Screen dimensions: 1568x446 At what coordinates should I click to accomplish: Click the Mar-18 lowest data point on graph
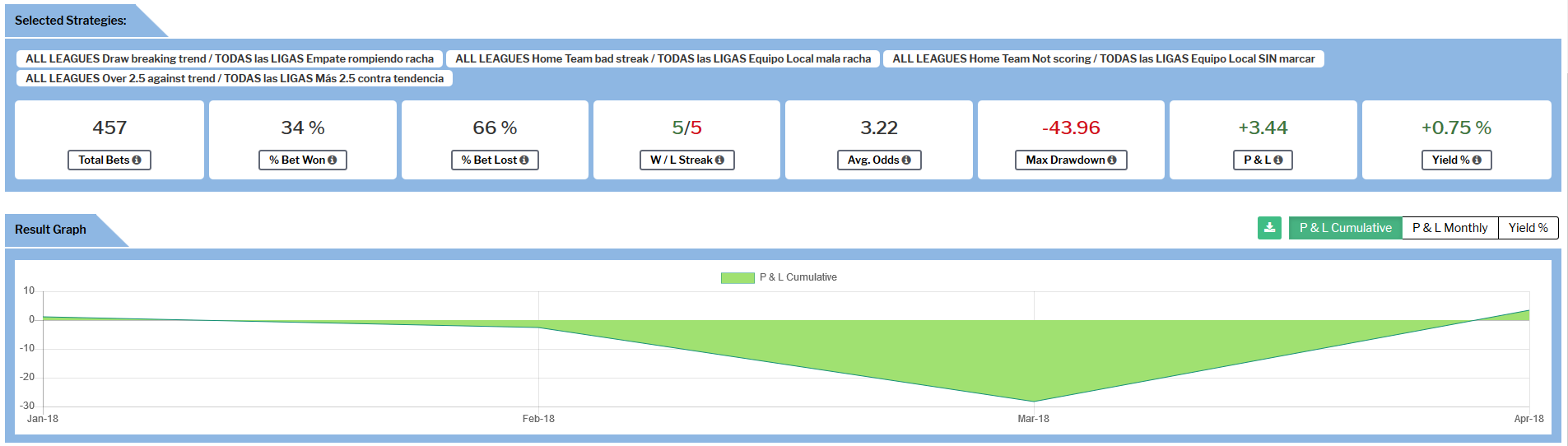(x=1034, y=402)
